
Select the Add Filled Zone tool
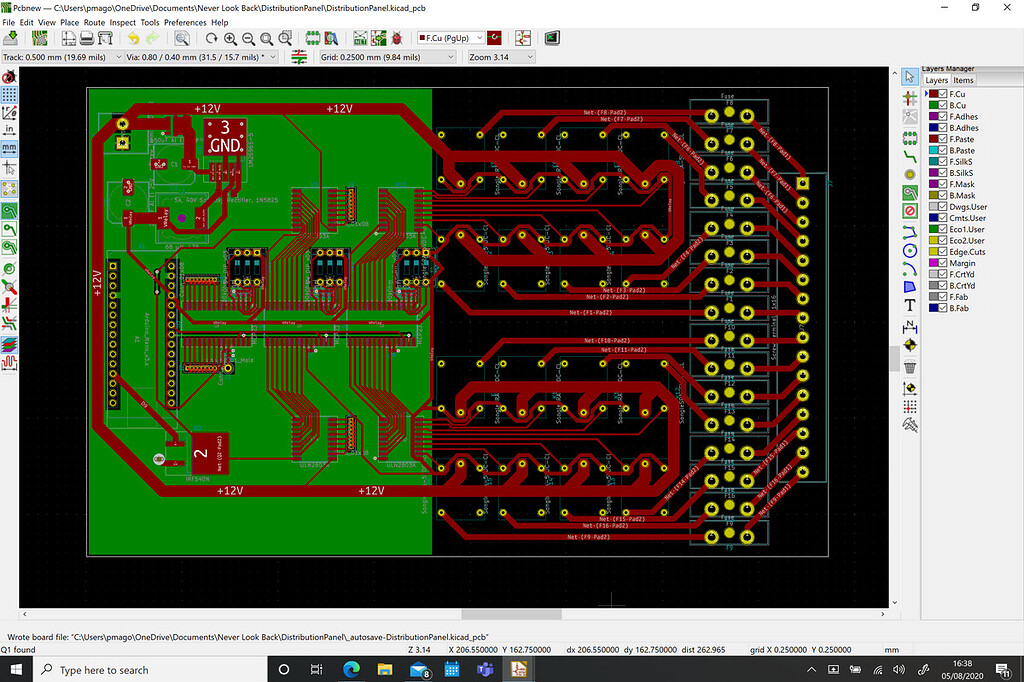click(x=910, y=192)
